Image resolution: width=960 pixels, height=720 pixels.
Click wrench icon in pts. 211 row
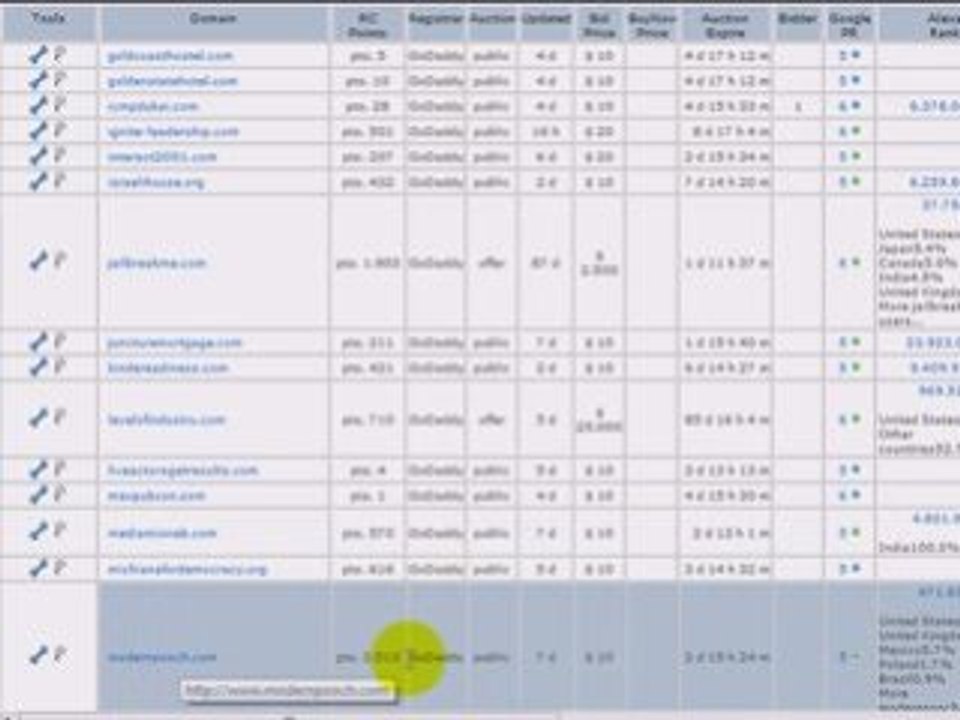point(37,342)
